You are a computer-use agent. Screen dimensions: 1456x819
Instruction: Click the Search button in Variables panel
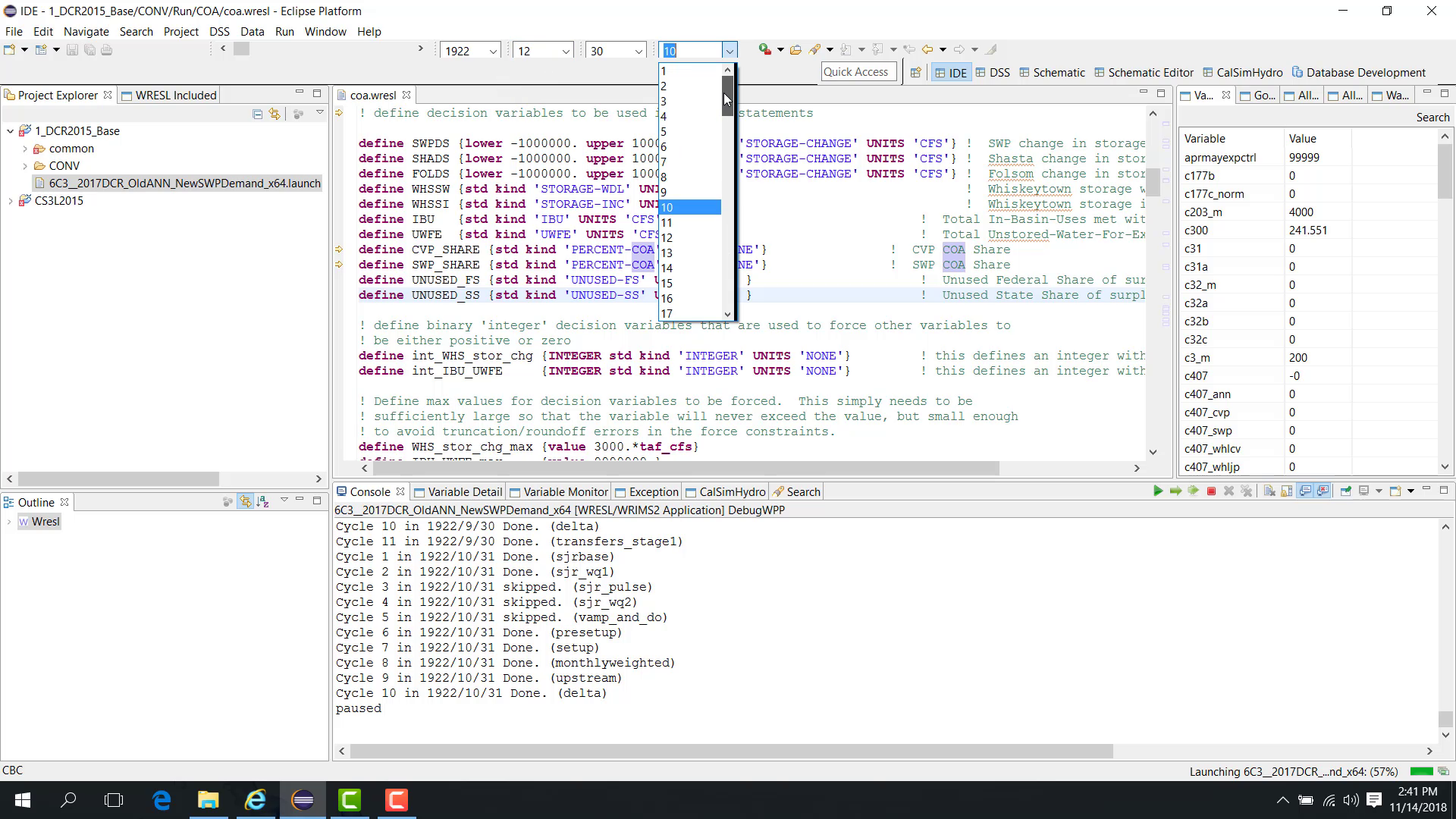tap(1432, 118)
